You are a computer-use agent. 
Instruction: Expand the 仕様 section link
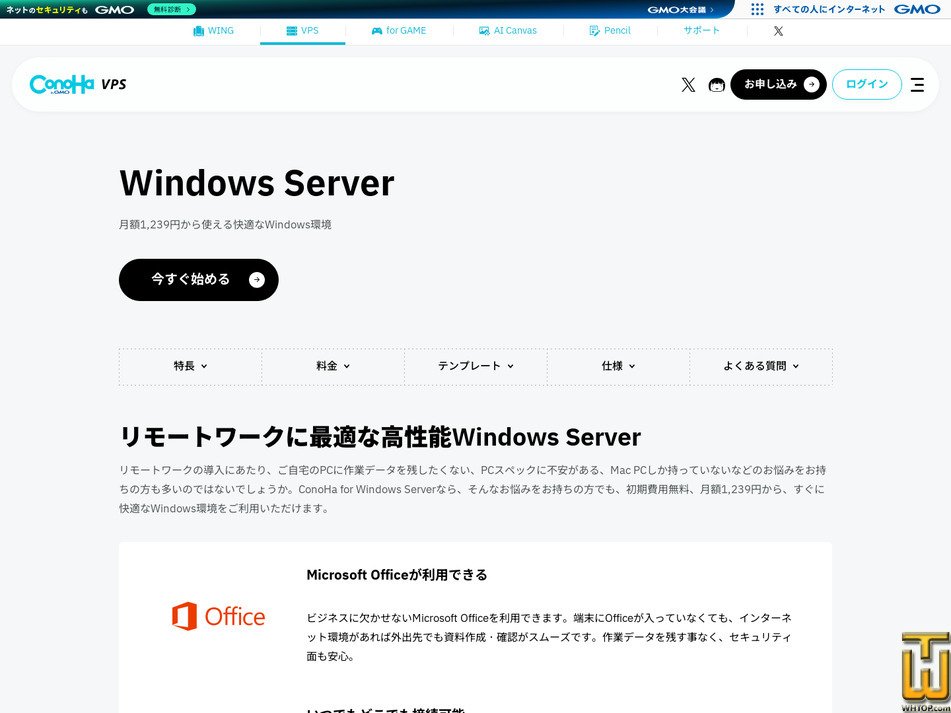(x=618, y=366)
